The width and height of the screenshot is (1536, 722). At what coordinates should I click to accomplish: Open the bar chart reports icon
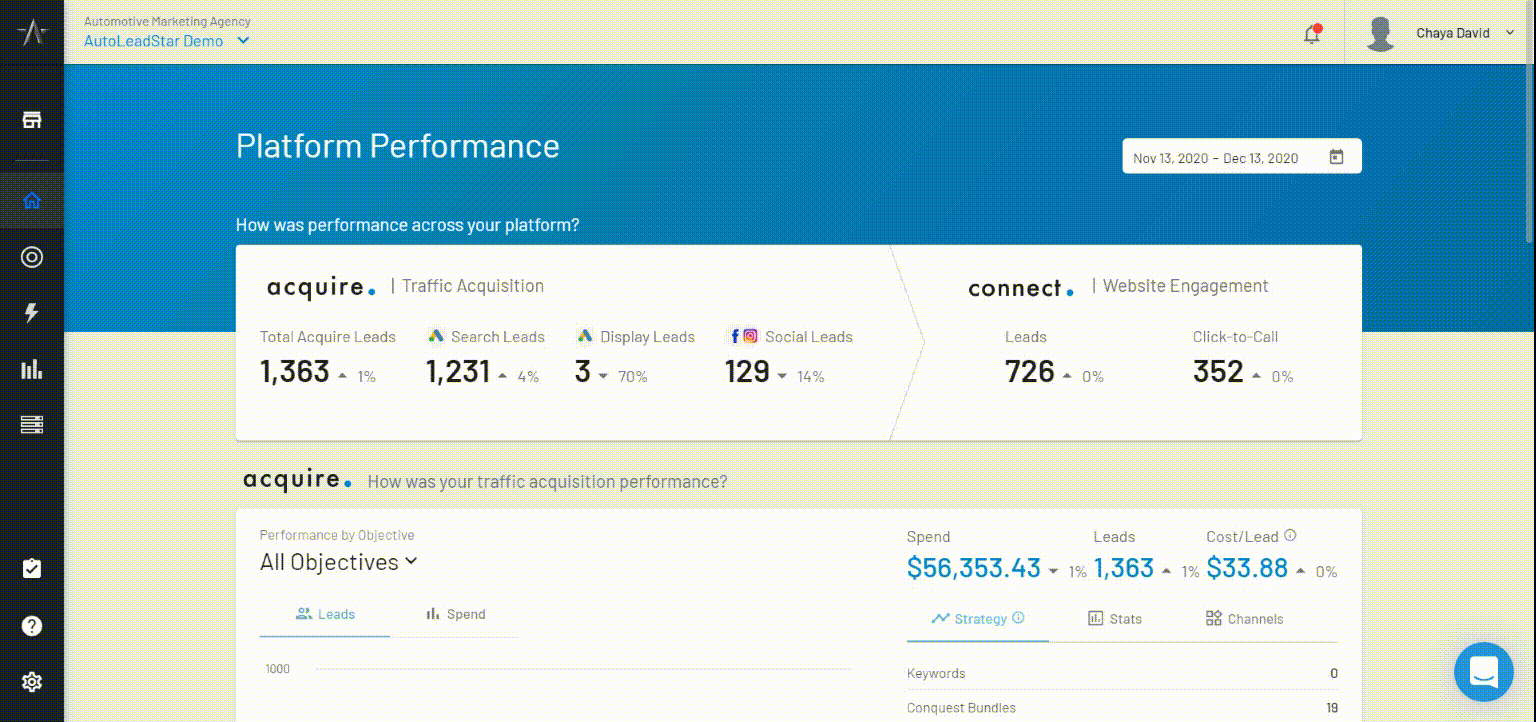pos(32,370)
